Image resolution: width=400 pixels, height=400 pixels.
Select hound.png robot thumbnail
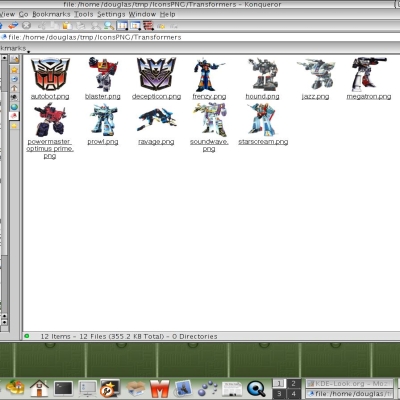tap(263, 74)
